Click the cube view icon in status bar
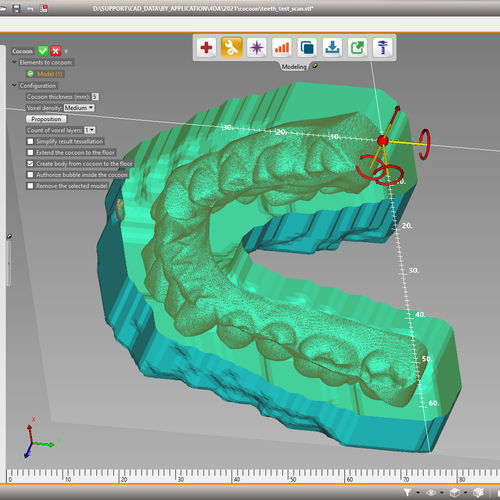500x500 pixels. tap(455, 492)
